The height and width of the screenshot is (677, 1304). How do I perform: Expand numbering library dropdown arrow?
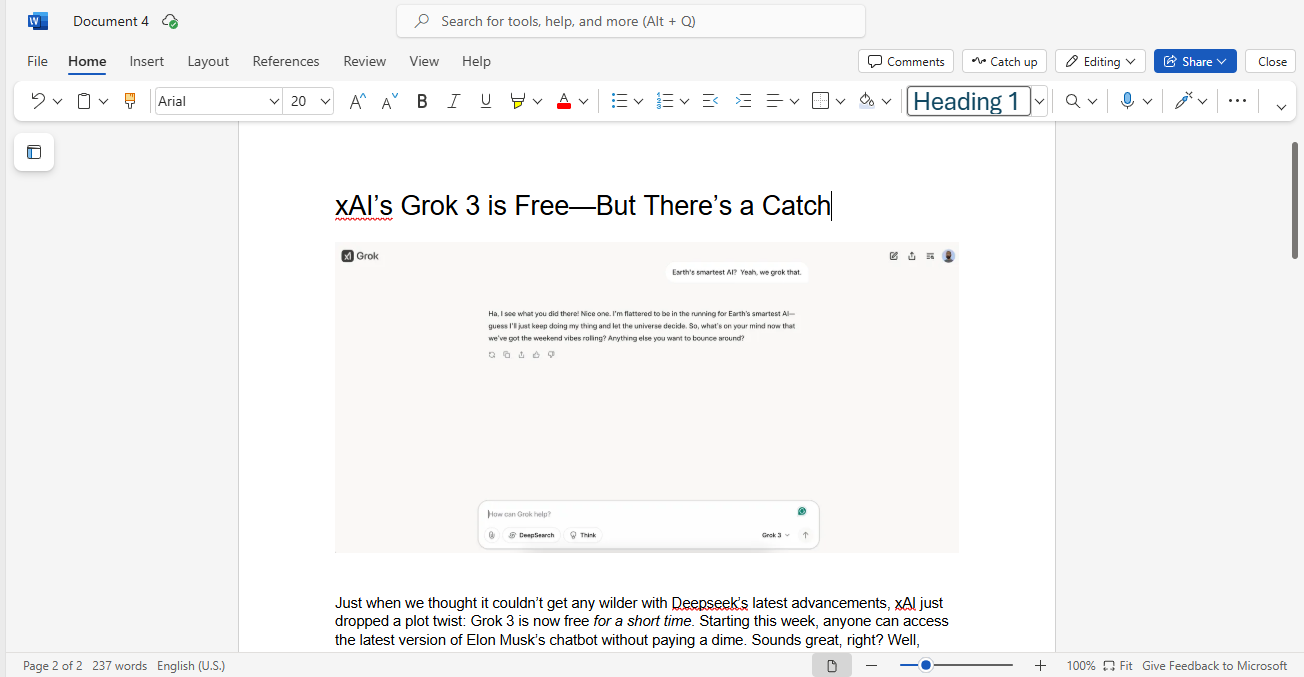[685, 101]
